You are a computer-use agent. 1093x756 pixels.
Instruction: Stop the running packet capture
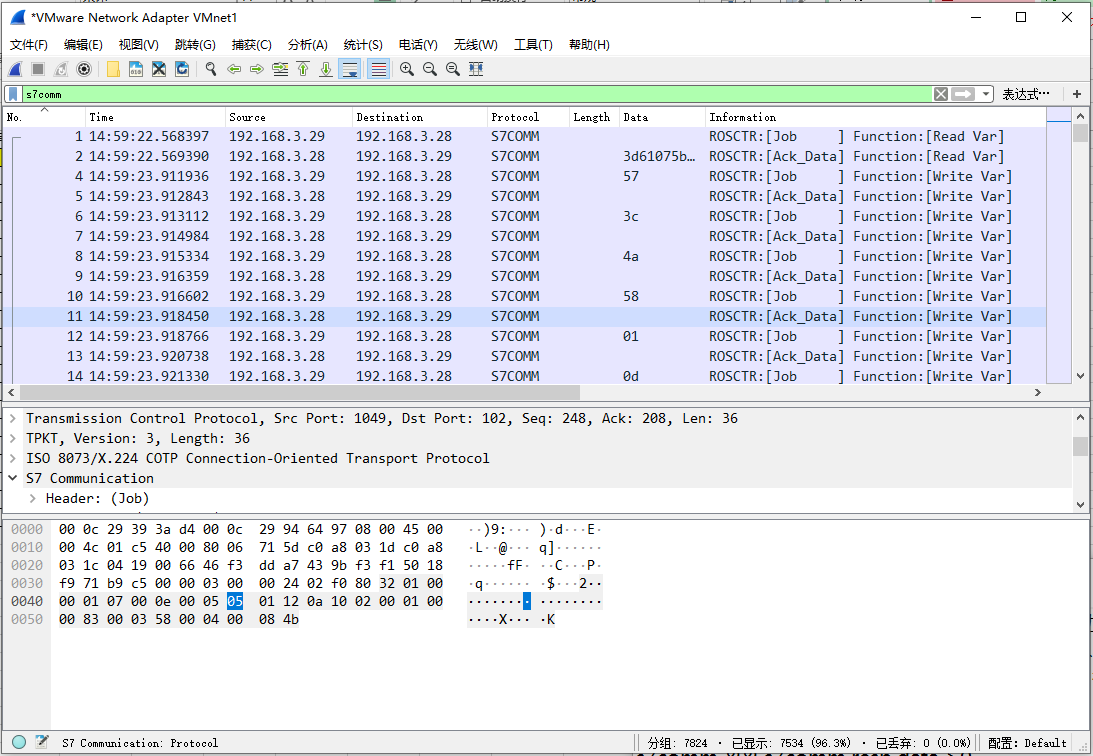click(x=38, y=69)
